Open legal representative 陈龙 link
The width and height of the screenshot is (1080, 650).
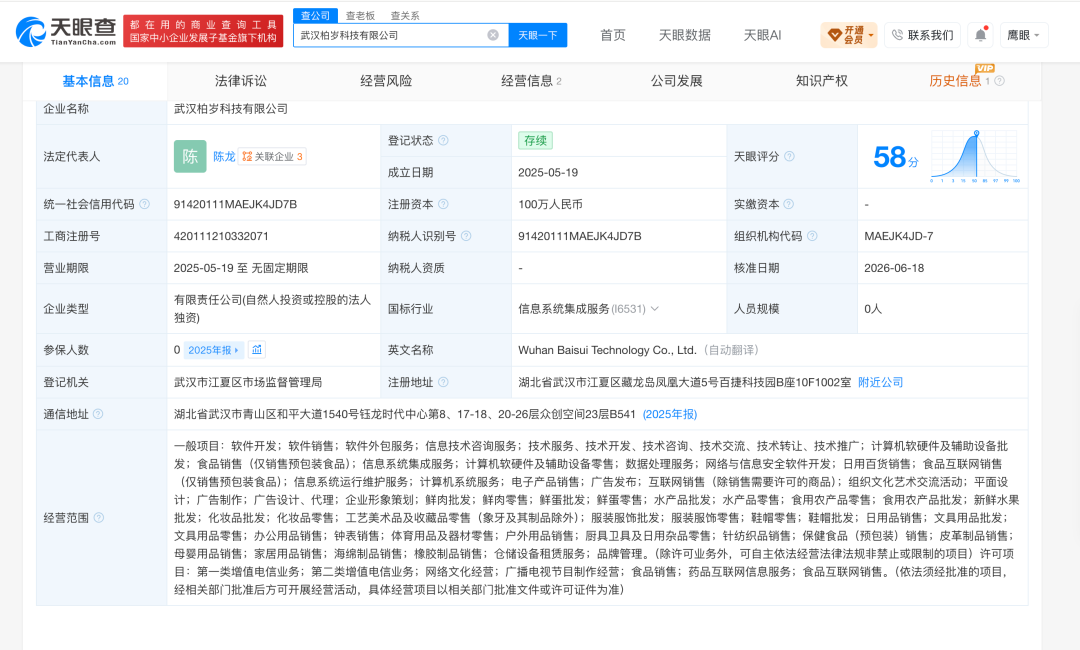224,156
